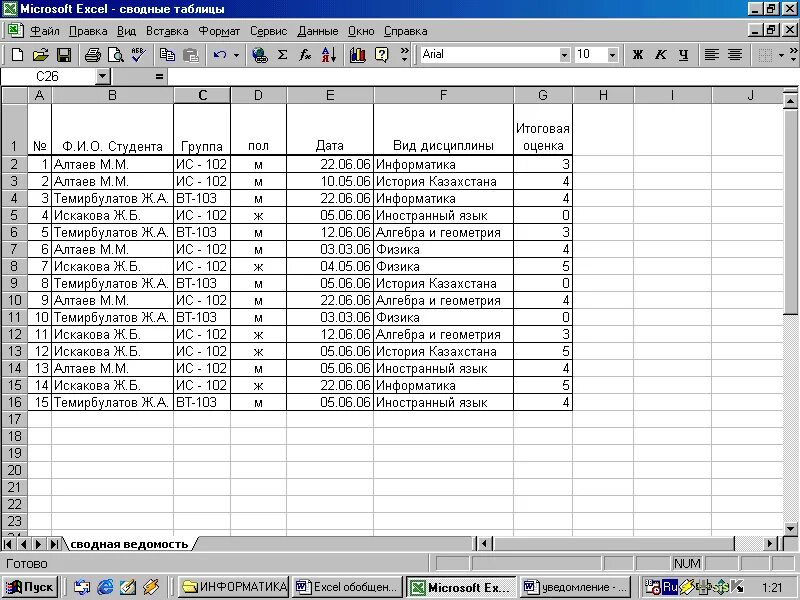Viewport: 800px width, 600px height.
Task: Open the Формат menu
Action: click(x=219, y=31)
